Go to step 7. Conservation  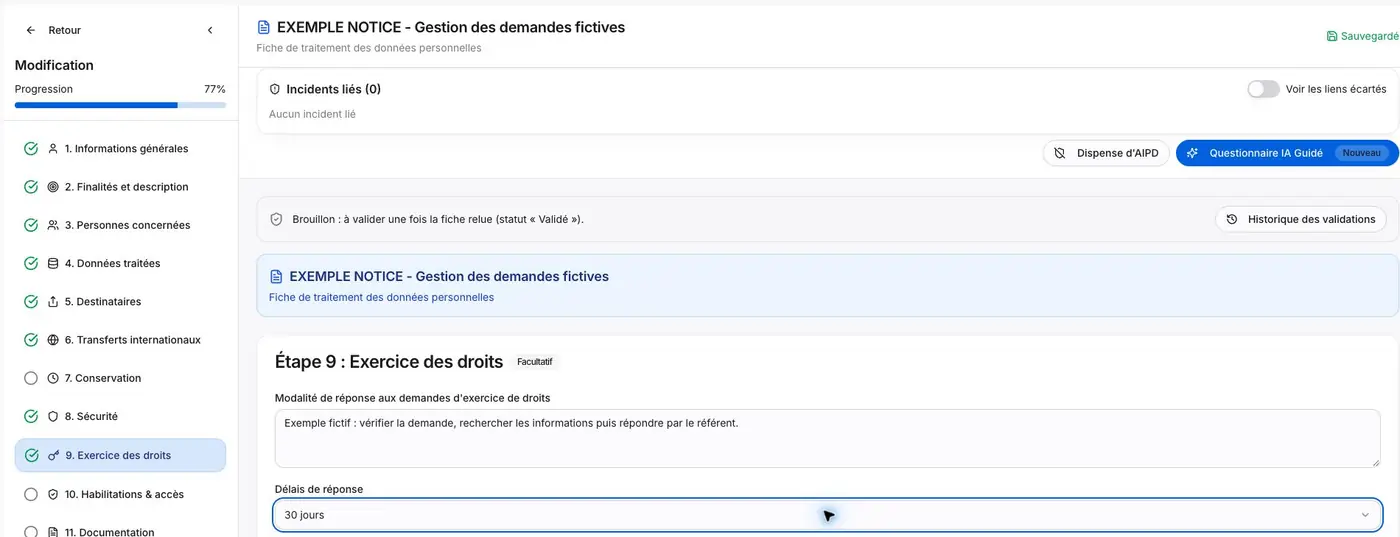[x=120, y=378]
